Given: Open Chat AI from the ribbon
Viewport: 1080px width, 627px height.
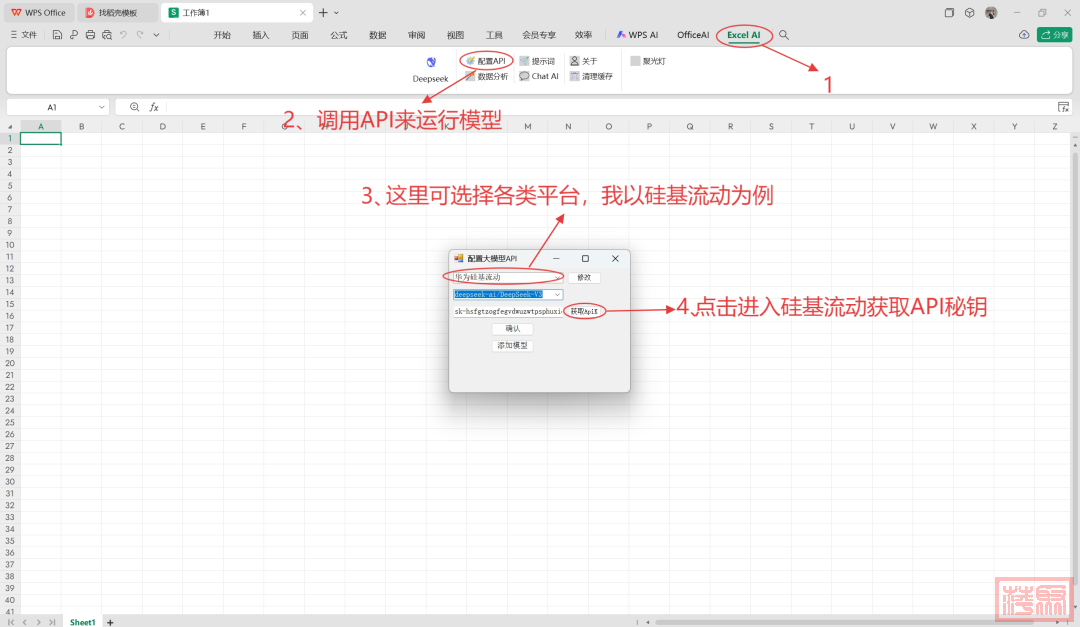Looking at the screenshot, I should 539,76.
